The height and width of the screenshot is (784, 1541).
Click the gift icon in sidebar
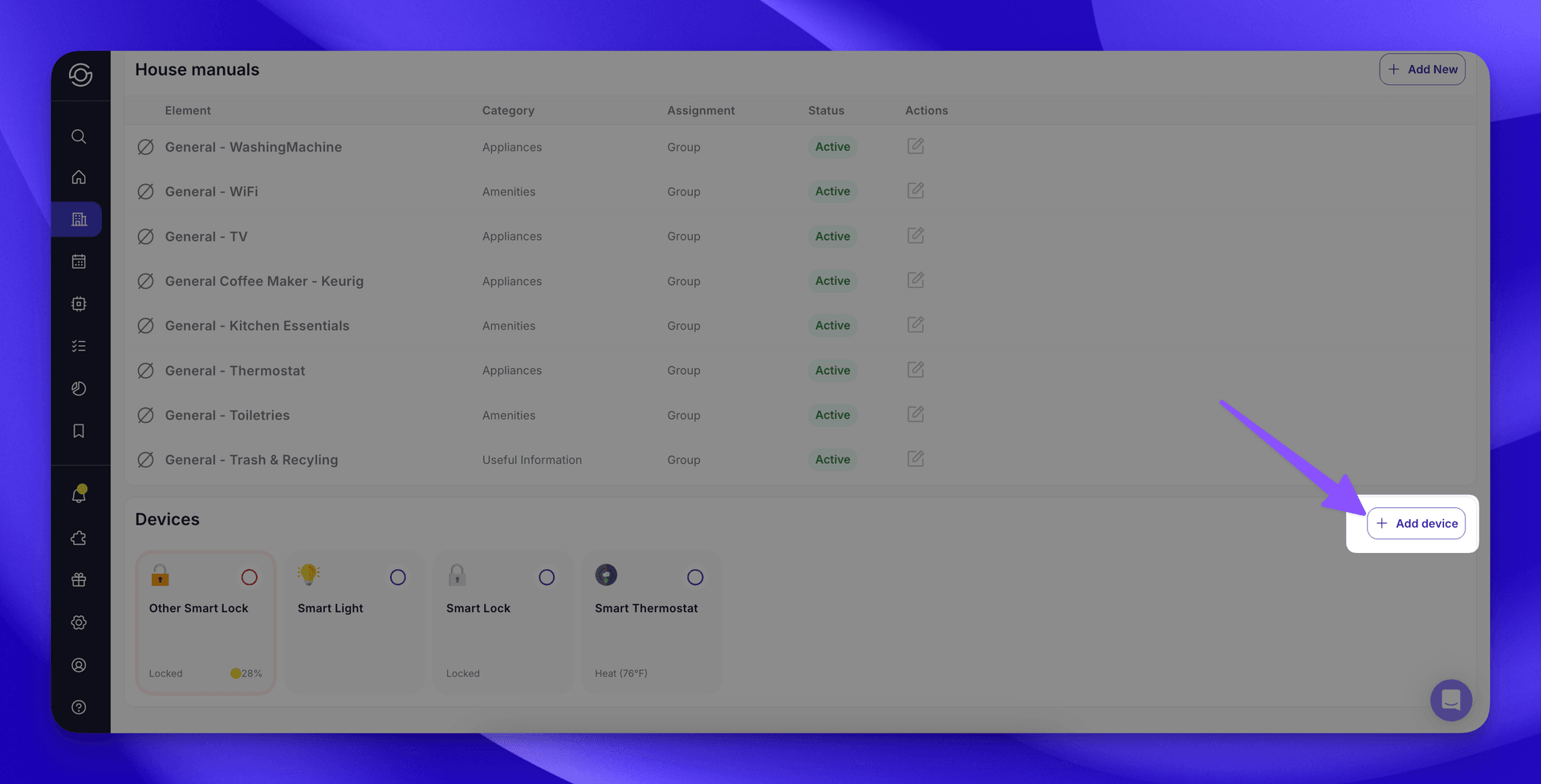79,580
